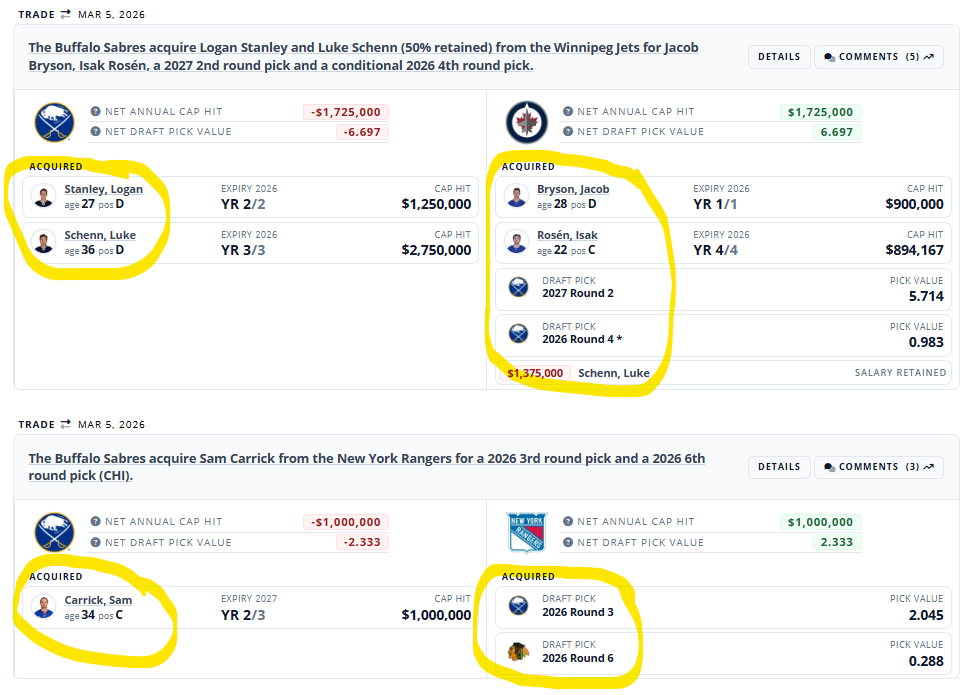Open Details for the Sam Carrick trade

click(778, 467)
